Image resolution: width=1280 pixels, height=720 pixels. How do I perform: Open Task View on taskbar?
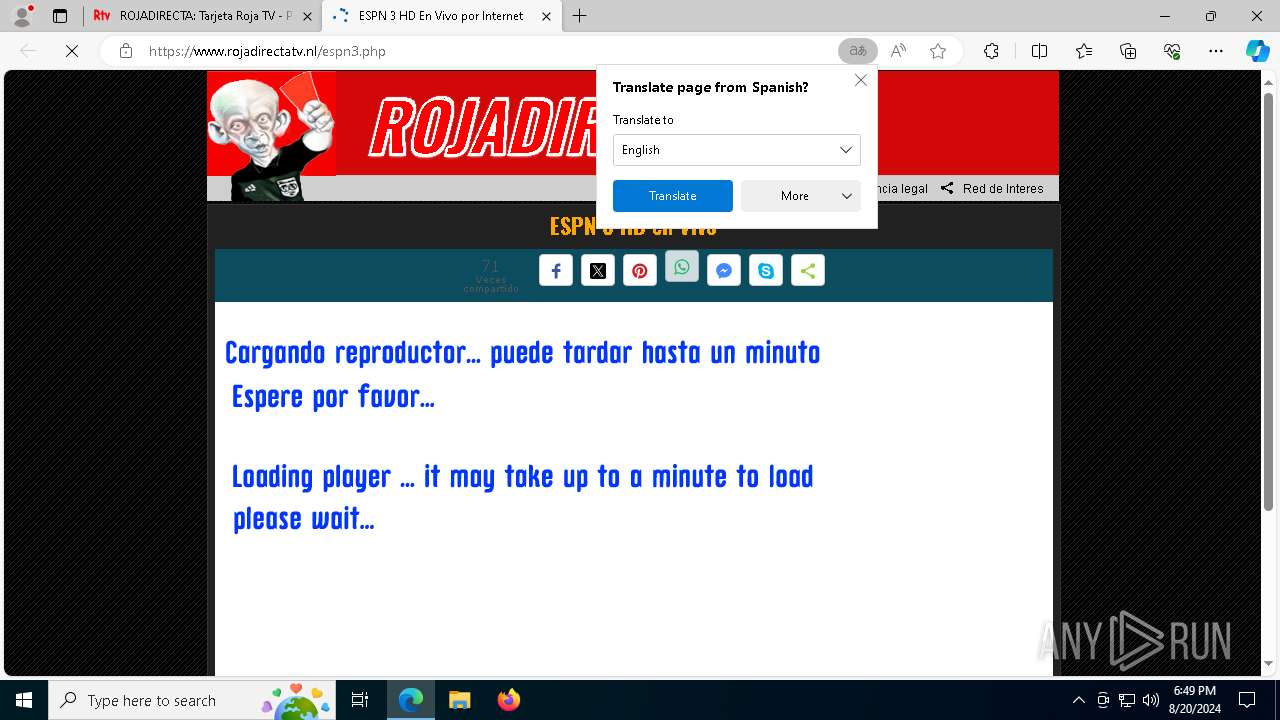coord(360,700)
